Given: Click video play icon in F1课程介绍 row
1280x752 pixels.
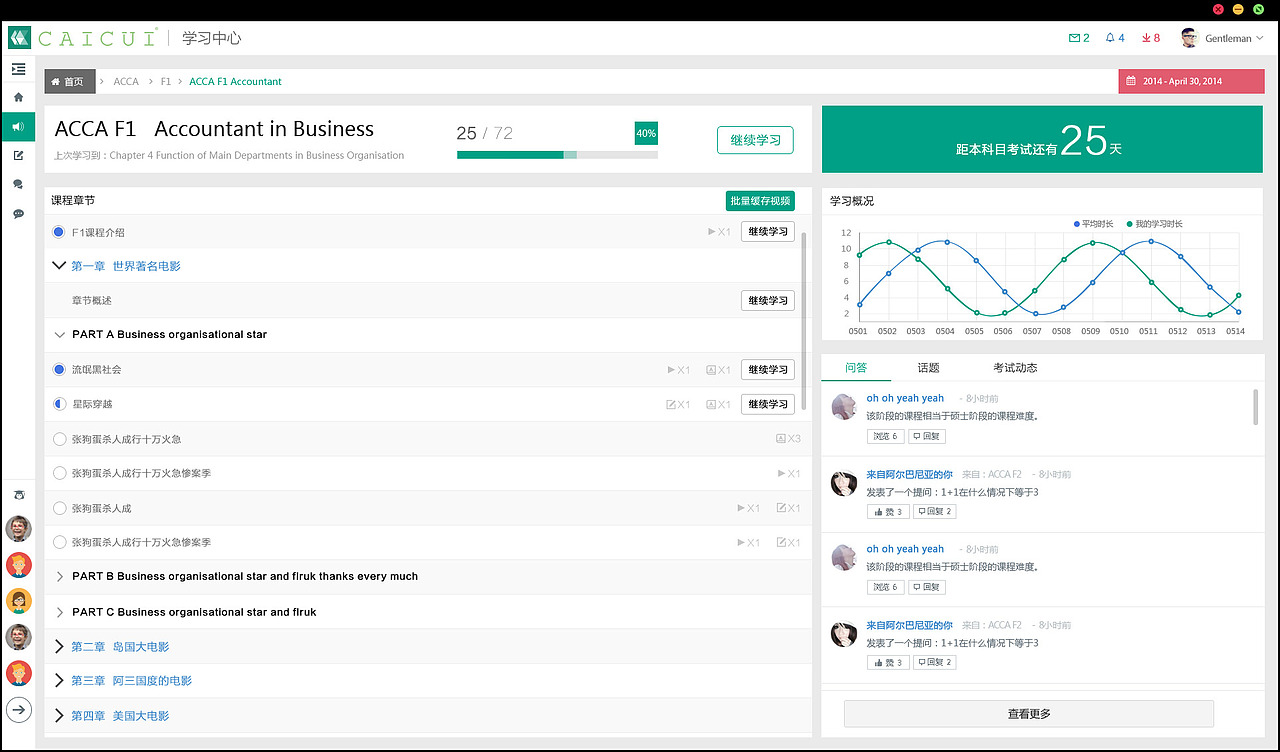Looking at the screenshot, I should coord(711,232).
